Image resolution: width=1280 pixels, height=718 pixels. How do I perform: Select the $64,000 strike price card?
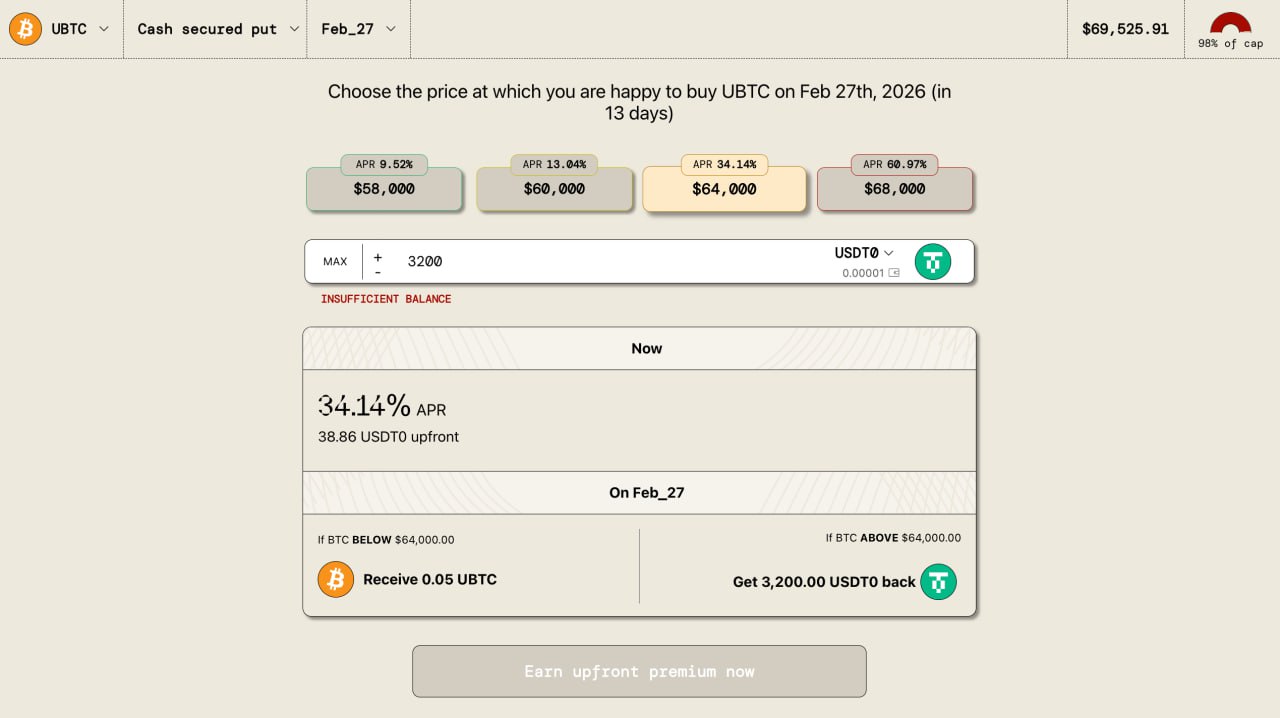(724, 188)
